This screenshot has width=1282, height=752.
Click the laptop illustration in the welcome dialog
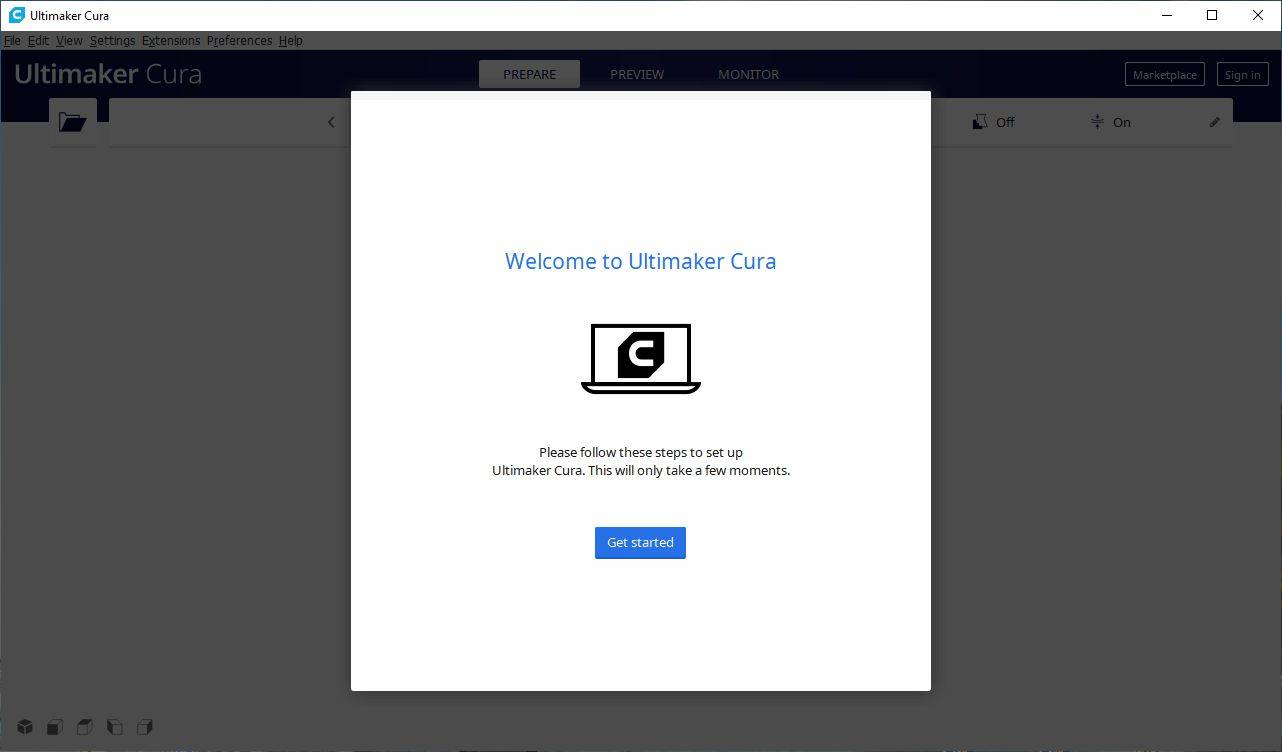tap(641, 358)
